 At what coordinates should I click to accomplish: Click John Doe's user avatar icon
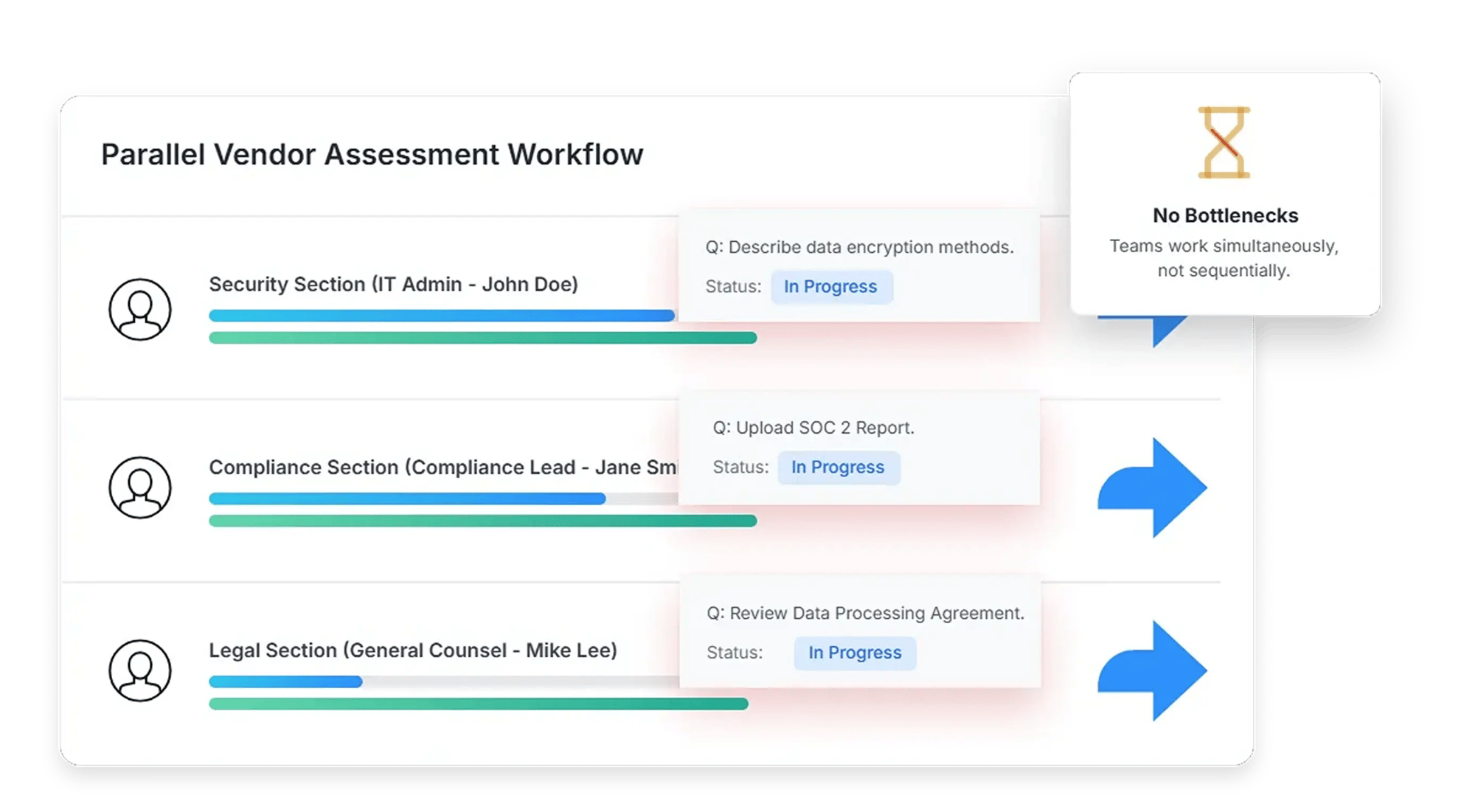[140, 309]
